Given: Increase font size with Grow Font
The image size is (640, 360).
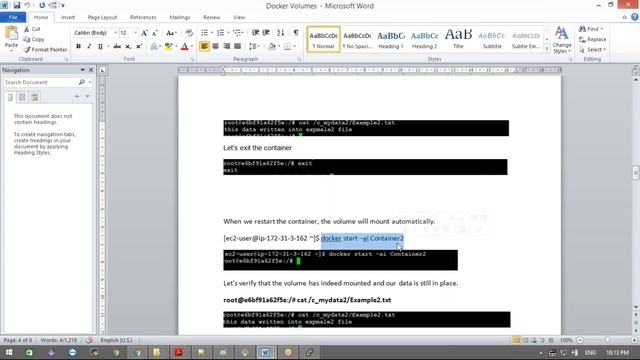Looking at the screenshot, I should click(144, 33).
